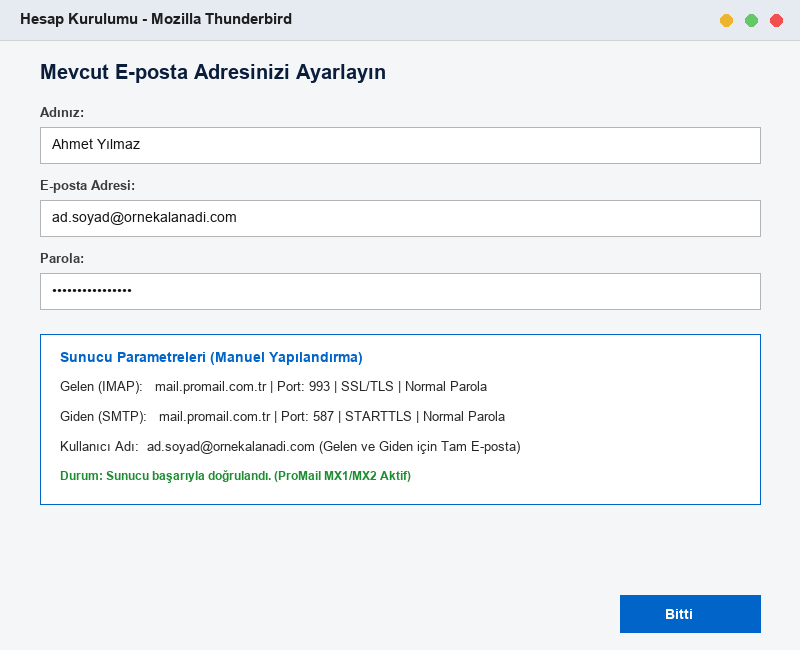Select the Gelen (IMAP) server line
The height and width of the screenshot is (650, 800).
pyautogui.click(x=273, y=387)
